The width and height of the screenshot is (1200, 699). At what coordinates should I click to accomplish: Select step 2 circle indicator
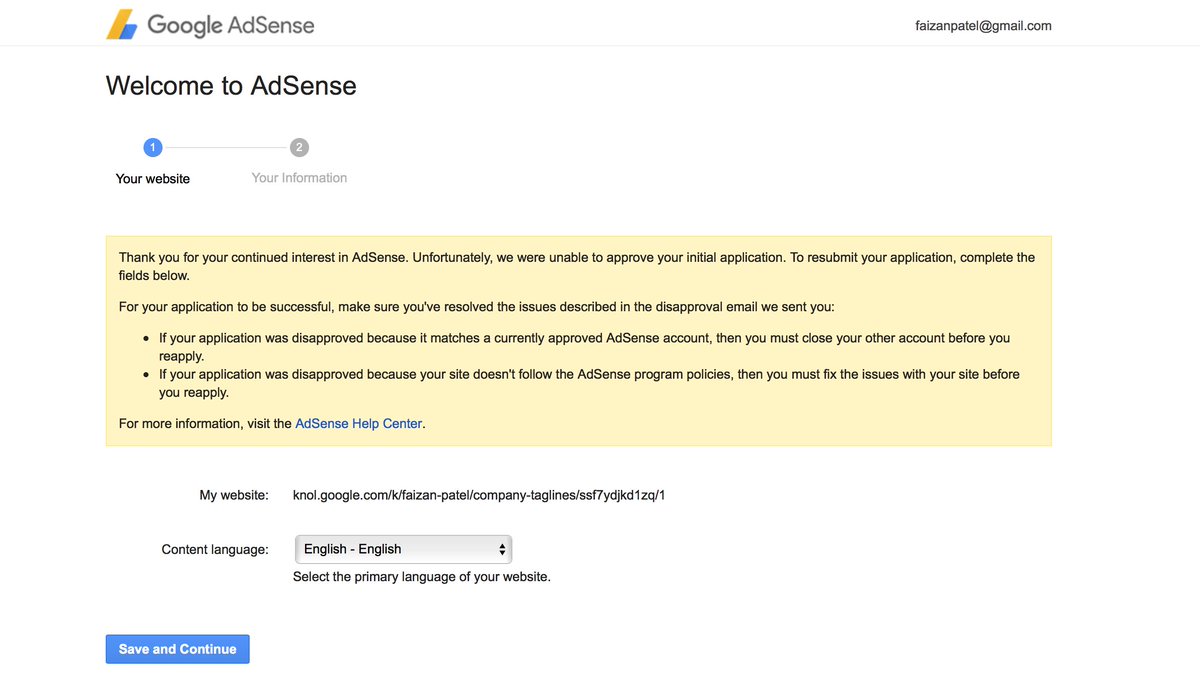pos(299,148)
